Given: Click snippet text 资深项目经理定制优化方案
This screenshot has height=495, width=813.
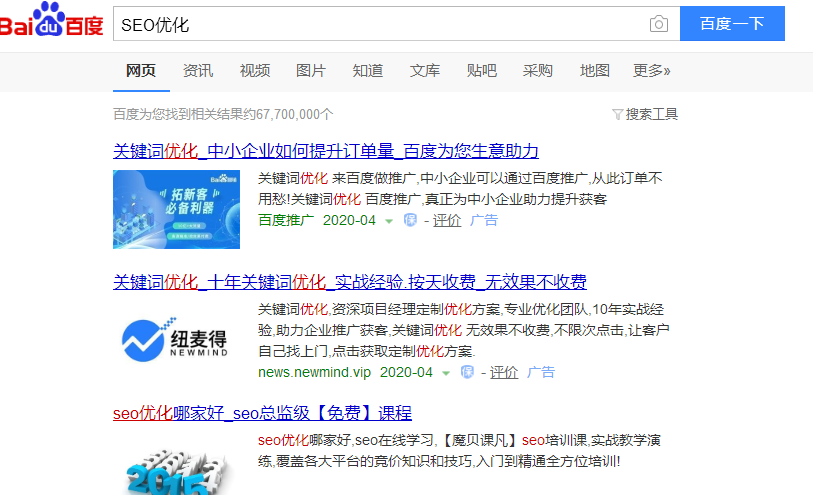Looking at the screenshot, I should pyautogui.click(x=416, y=309).
